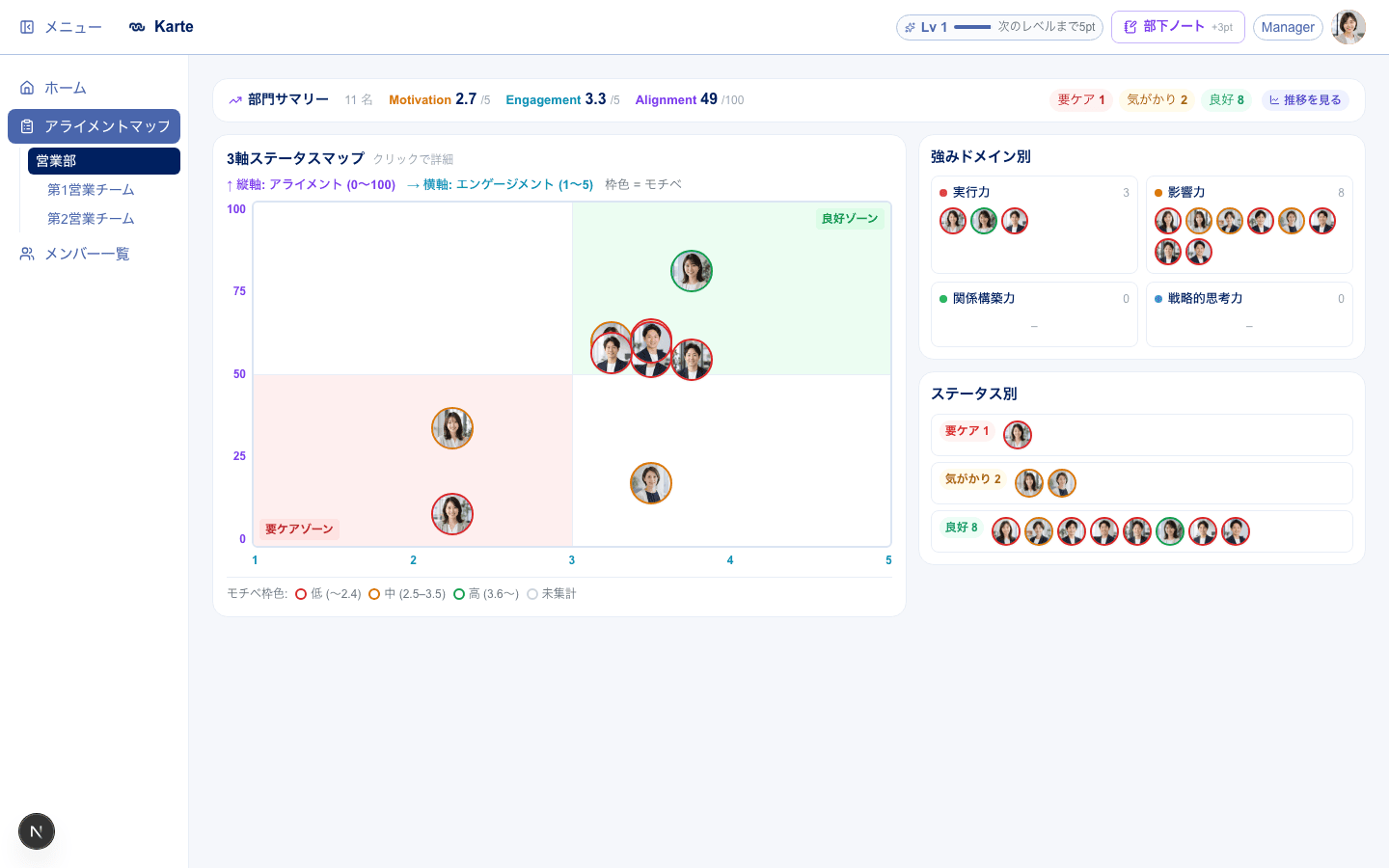Select last avatar in 良好 8 status row

tap(1236, 531)
